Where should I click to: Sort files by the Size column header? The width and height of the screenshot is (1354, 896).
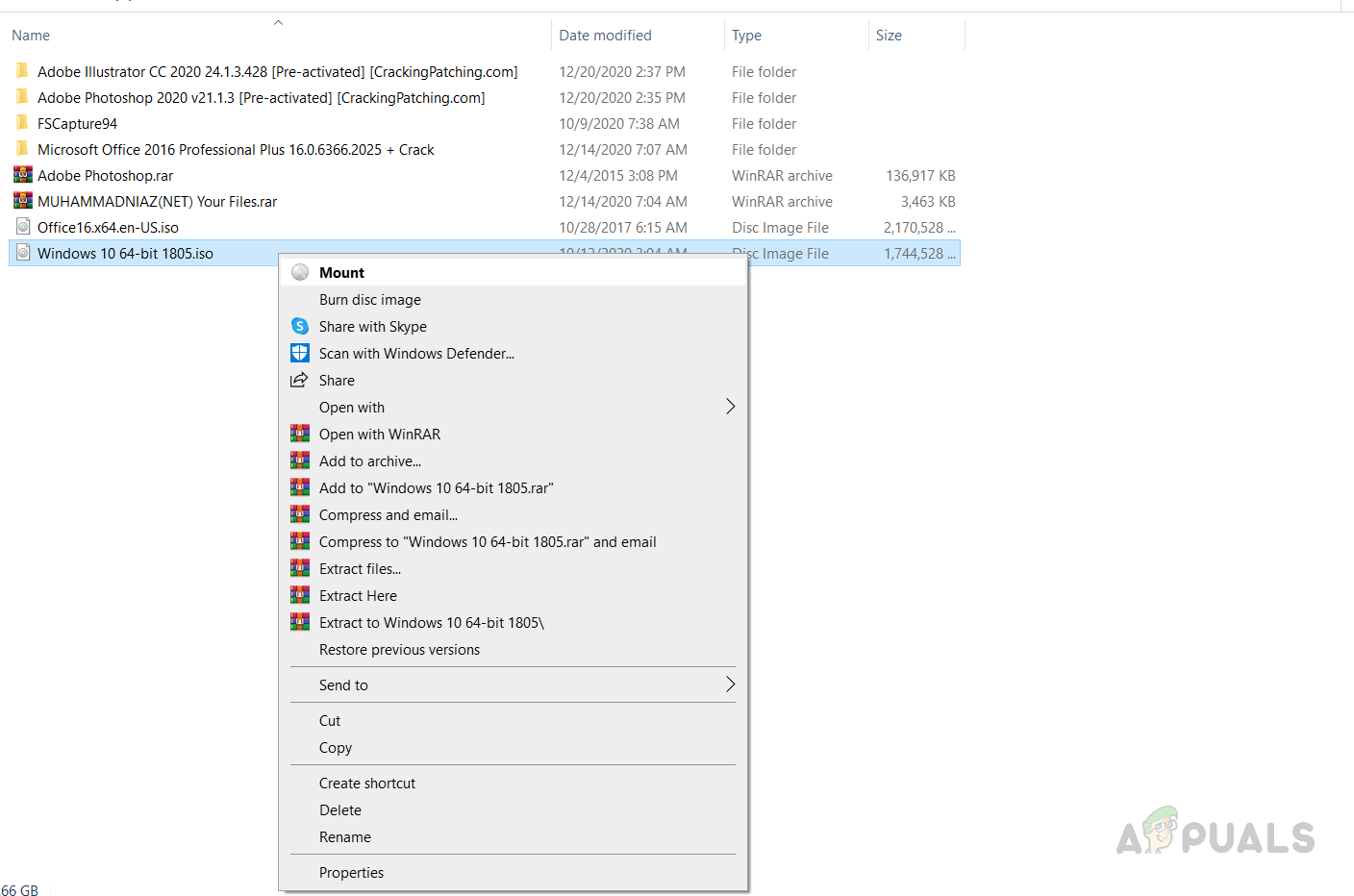point(889,36)
